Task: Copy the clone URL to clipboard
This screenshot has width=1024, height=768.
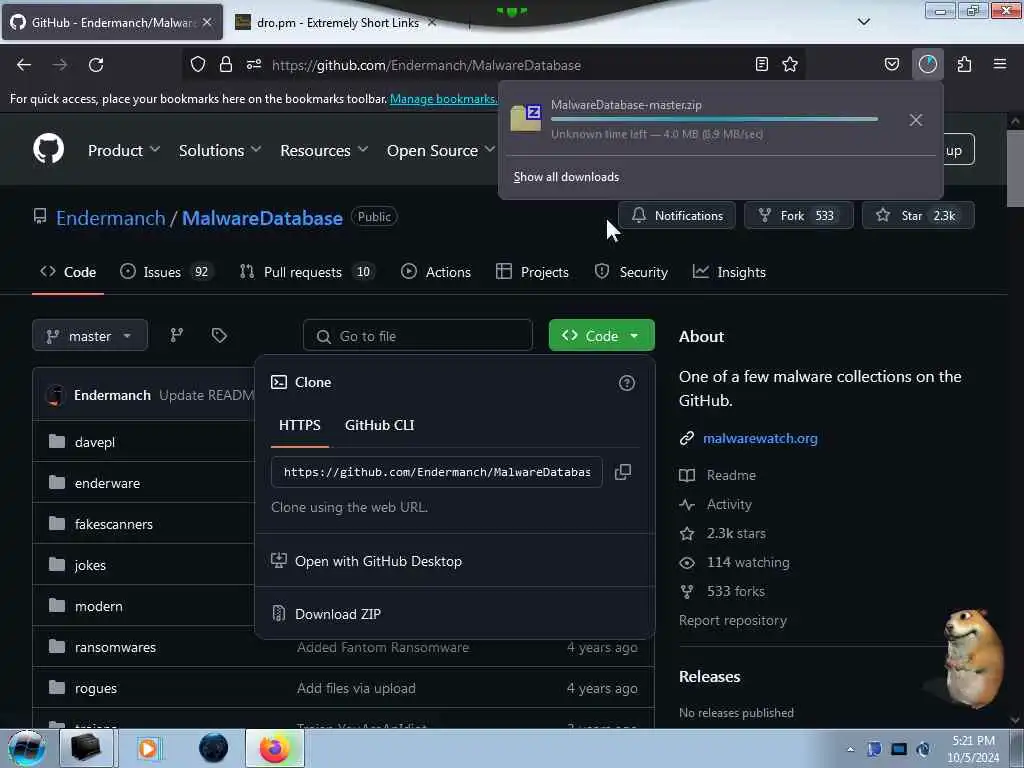Action: (623, 472)
